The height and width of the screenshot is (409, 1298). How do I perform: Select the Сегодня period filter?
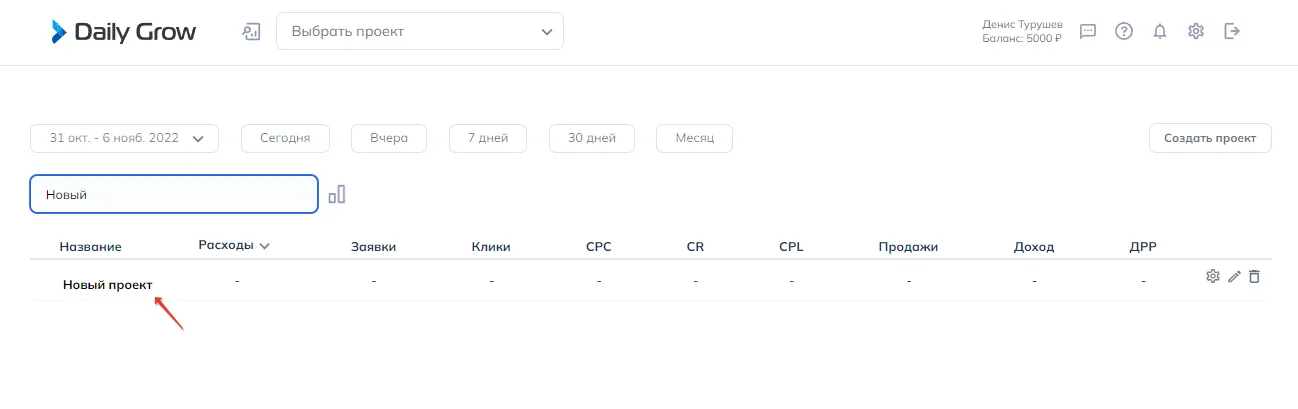point(285,138)
